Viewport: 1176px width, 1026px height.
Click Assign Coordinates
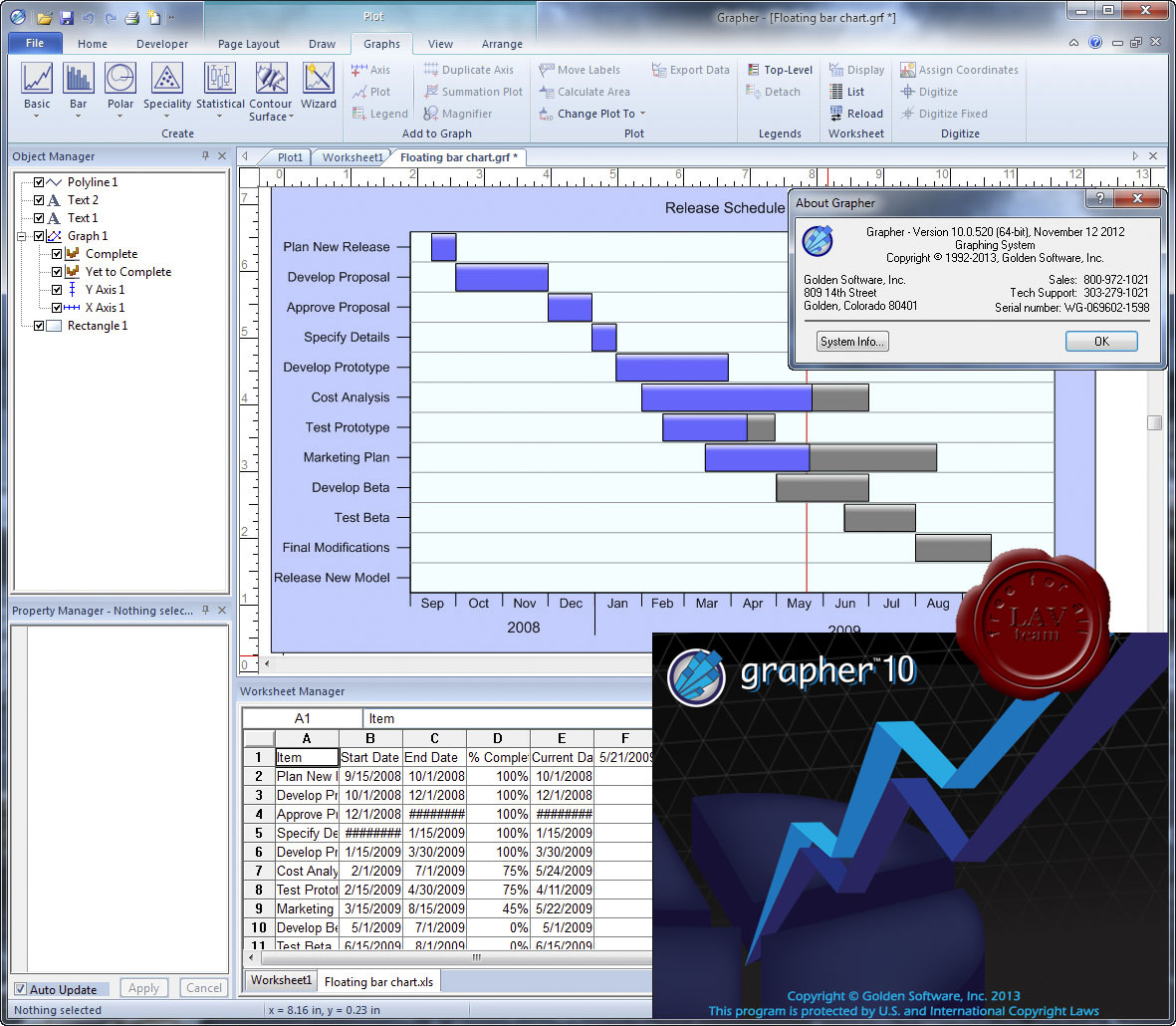tap(959, 70)
